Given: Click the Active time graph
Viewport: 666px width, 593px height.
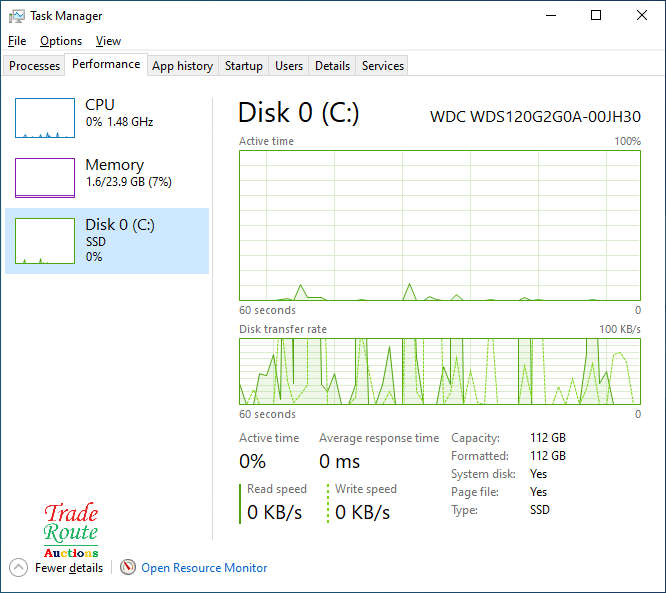Looking at the screenshot, I should (x=440, y=225).
